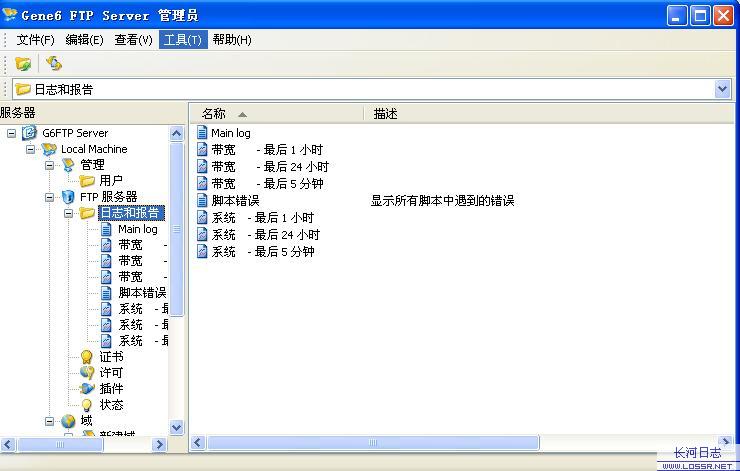The height and width of the screenshot is (471, 740).
Task: Click the list pane horizontal scrollbar thumb
Action: click(x=373, y=443)
